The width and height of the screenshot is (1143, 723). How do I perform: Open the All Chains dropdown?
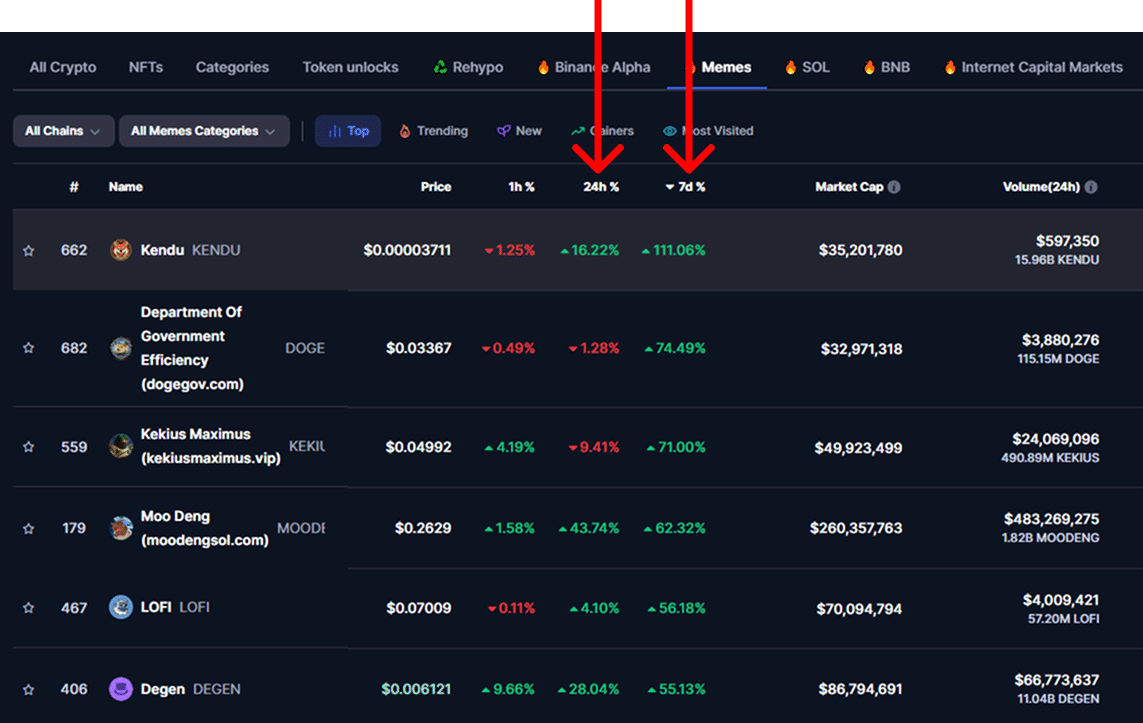[x=63, y=131]
